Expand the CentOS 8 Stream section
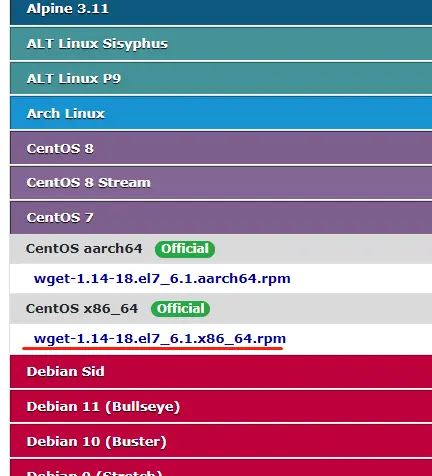 click(221, 183)
